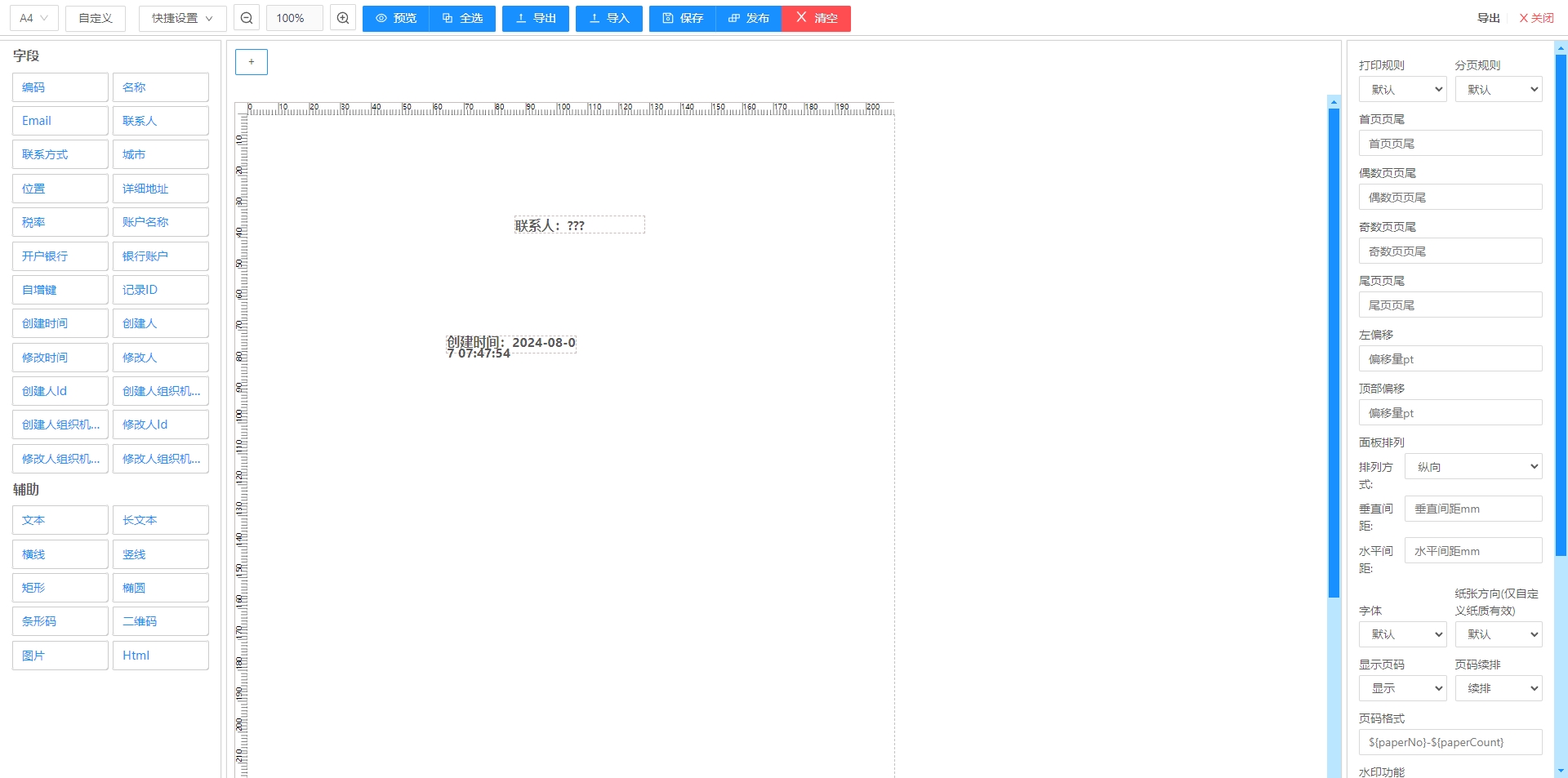The image size is (1568, 778).
Task: Select the 名称 field item
Action: point(161,87)
